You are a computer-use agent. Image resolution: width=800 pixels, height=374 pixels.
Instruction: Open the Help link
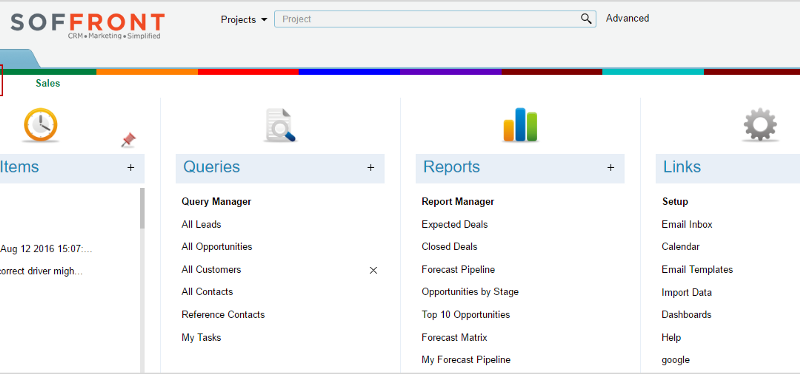(x=671, y=337)
